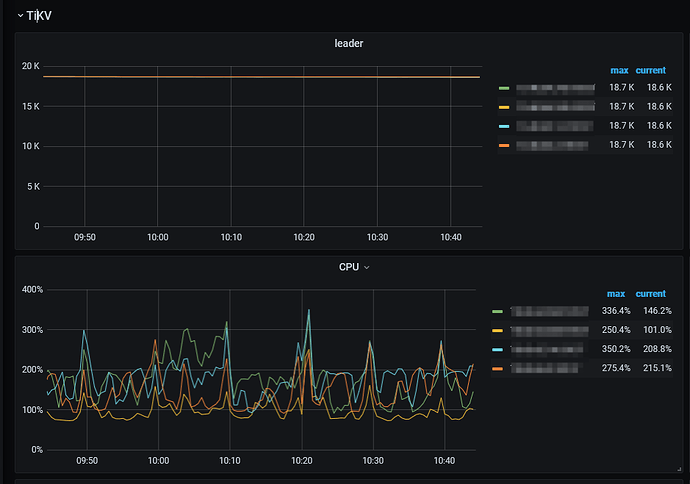Click cyan color swatch in leader legend
The width and height of the screenshot is (690, 484).
click(x=504, y=126)
